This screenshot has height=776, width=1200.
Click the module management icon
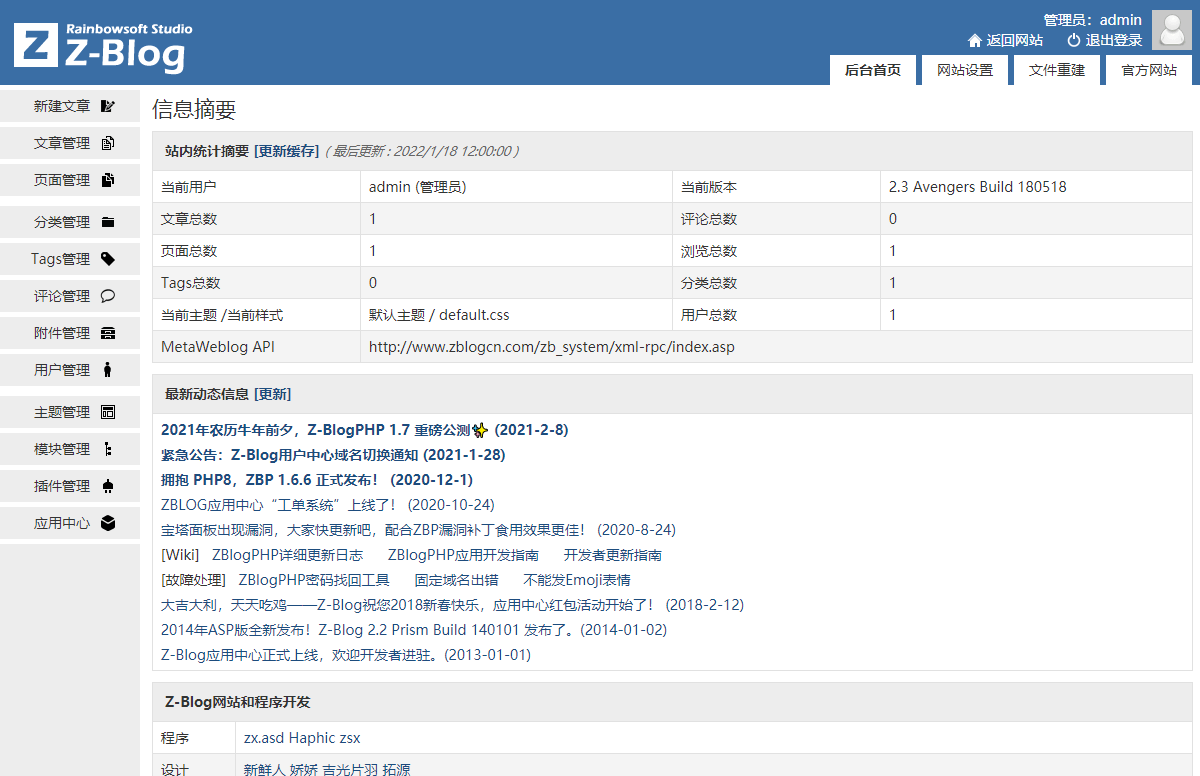(108, 449)
